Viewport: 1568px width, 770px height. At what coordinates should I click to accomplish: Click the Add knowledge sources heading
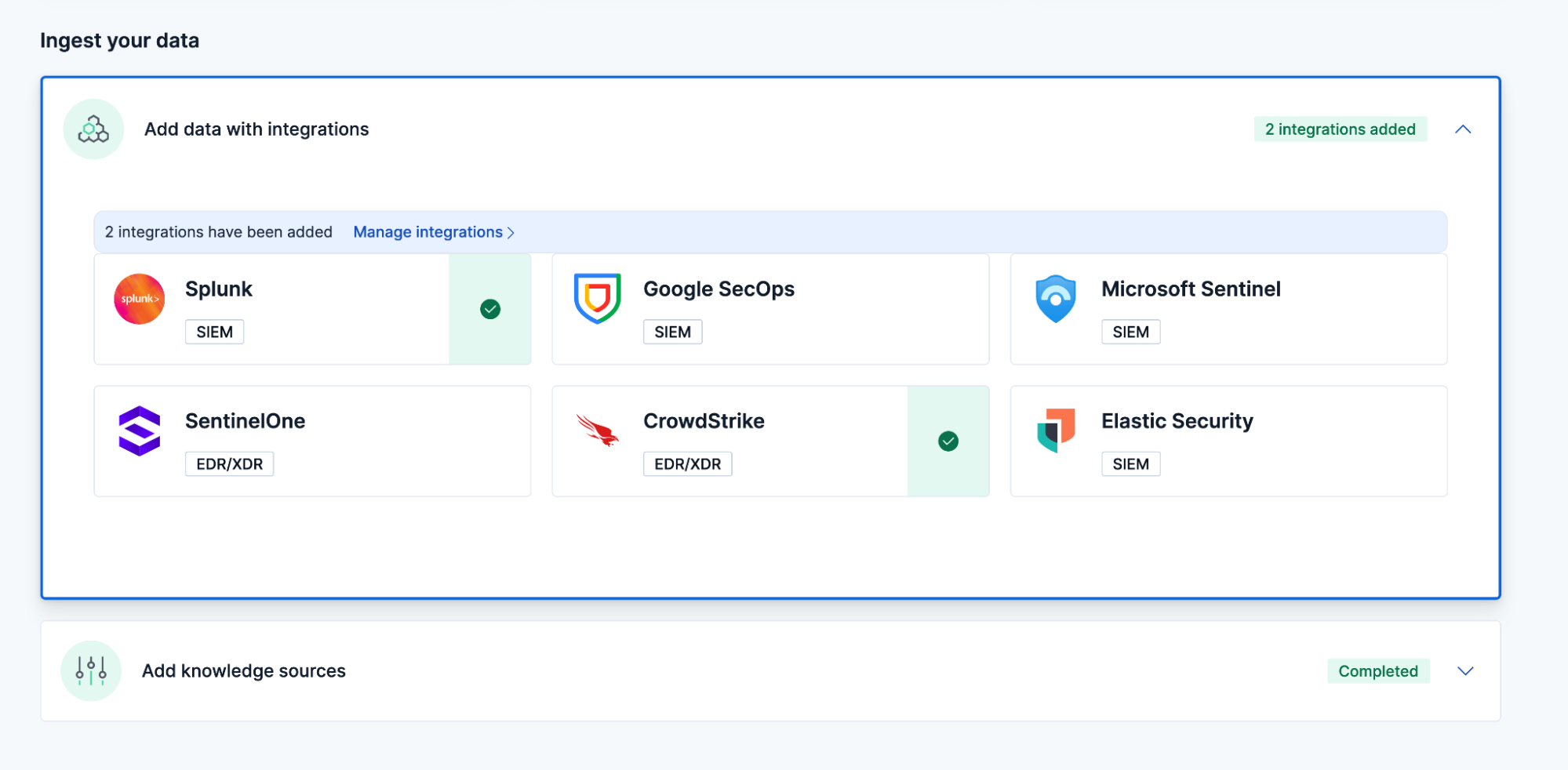click(244, 671)
